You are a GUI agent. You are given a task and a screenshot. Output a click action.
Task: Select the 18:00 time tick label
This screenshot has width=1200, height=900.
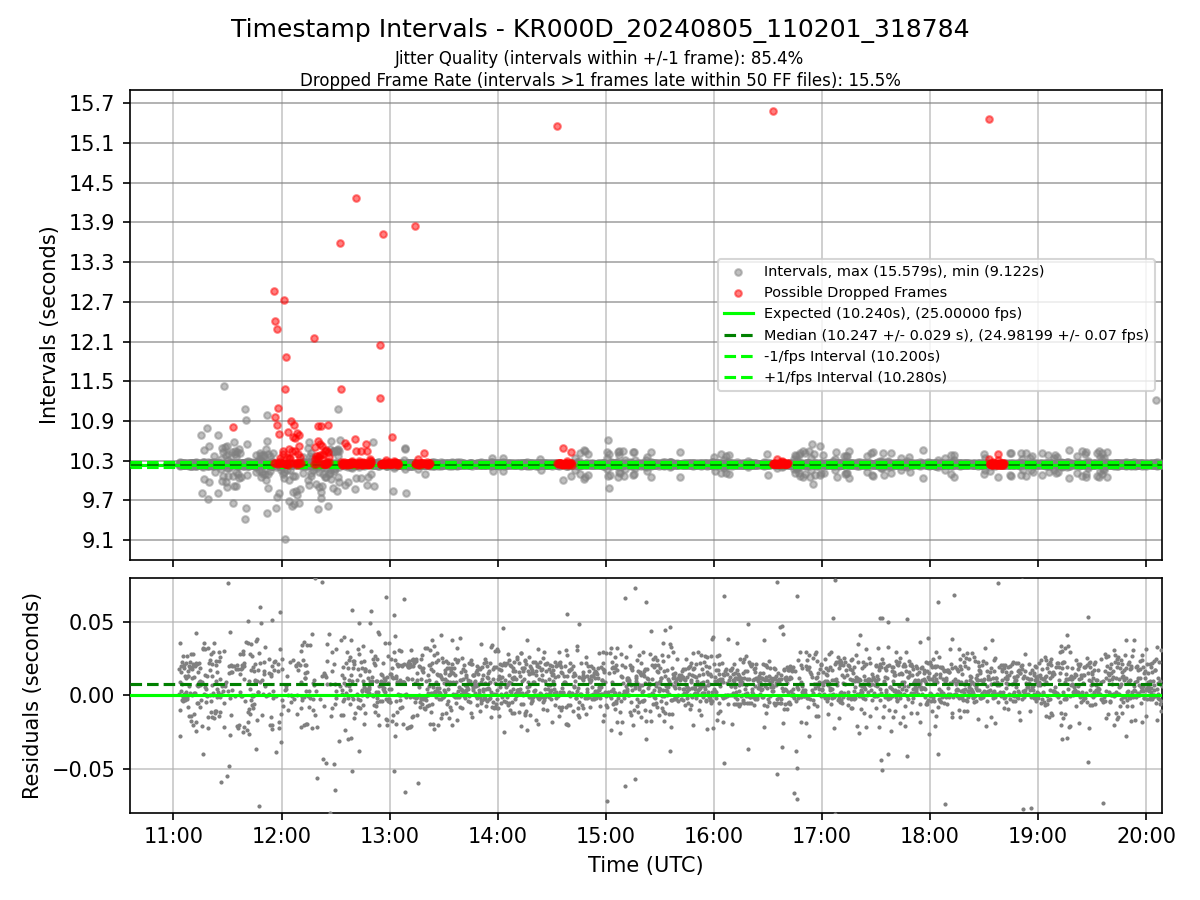point(930,834)
